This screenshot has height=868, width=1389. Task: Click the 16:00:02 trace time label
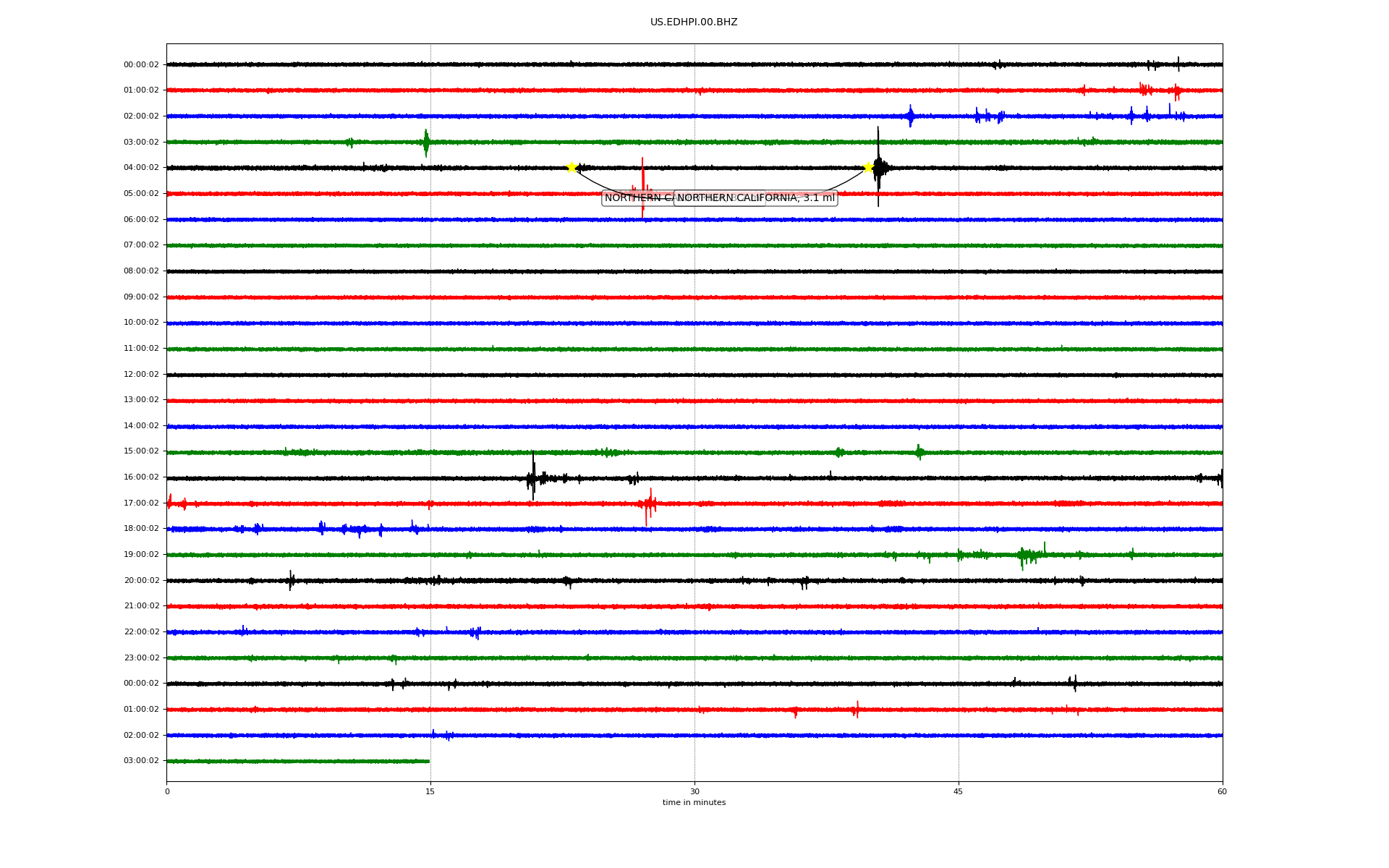click(x=141, y=477)
